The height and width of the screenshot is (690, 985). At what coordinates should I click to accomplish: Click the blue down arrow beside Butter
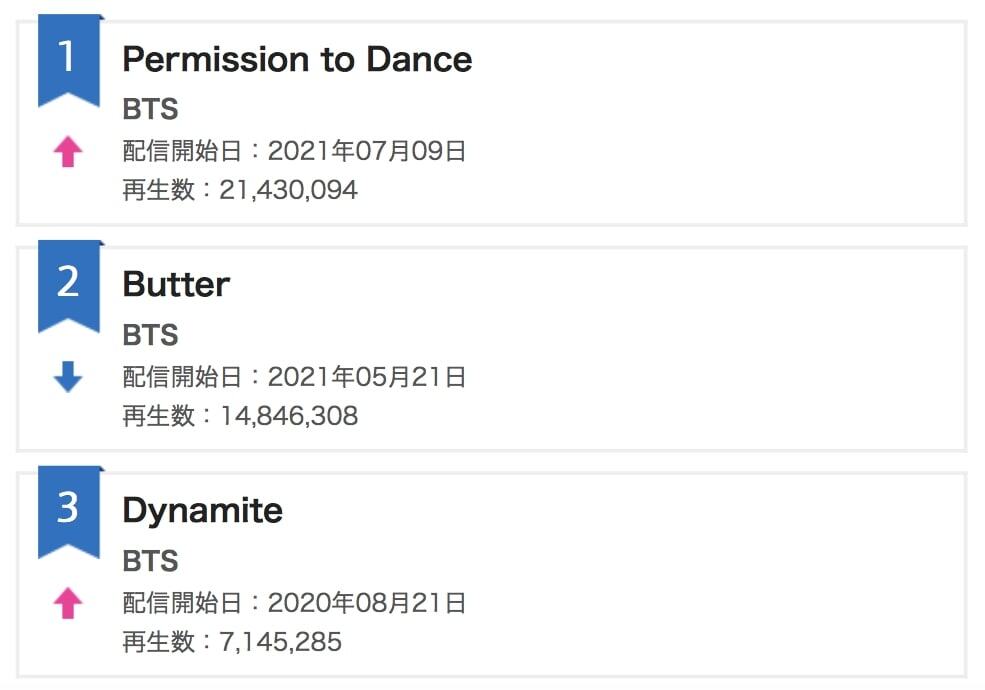pos(68,377)
